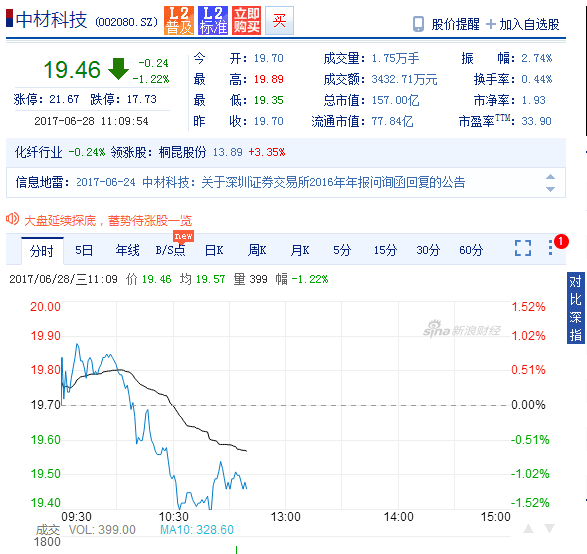Click the 买 buy button
Viewport: 587px width, 554px height.
pyautogui.click(x=279, y=21)
